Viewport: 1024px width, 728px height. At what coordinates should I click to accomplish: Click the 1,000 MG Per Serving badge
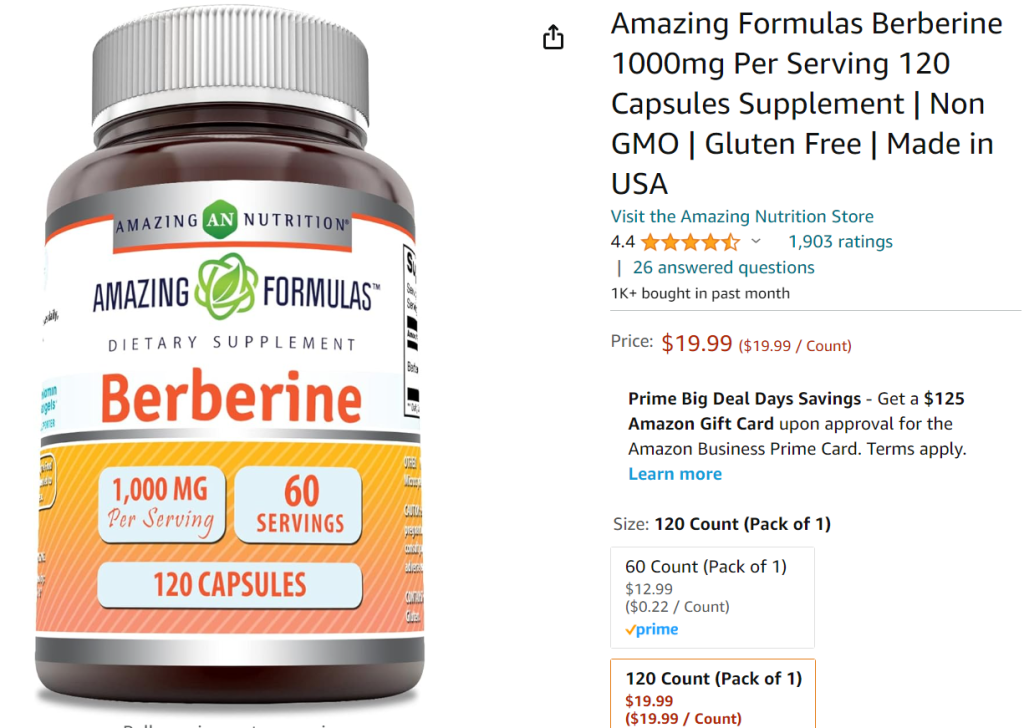(x=161, y=505)
